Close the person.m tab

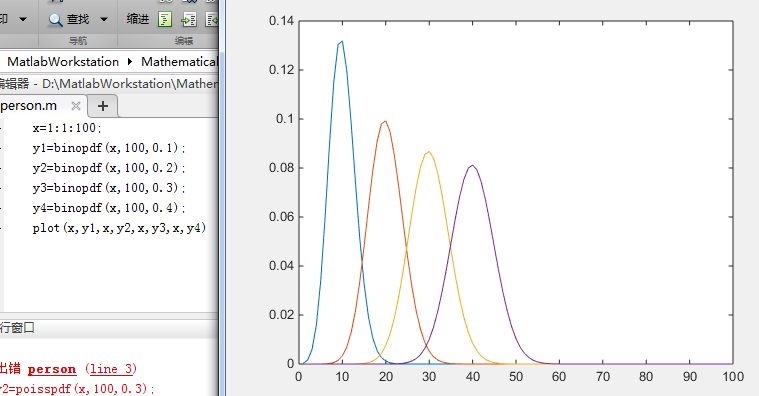click(76, 106)
